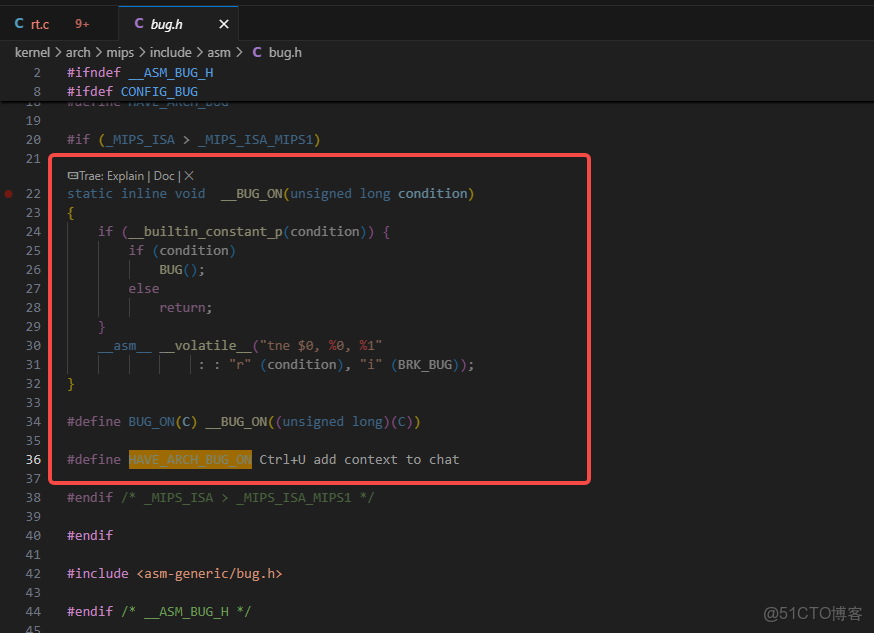Set a breakpoint in the gutter of line 26
The image size is (874, 633).
point(9,269)
